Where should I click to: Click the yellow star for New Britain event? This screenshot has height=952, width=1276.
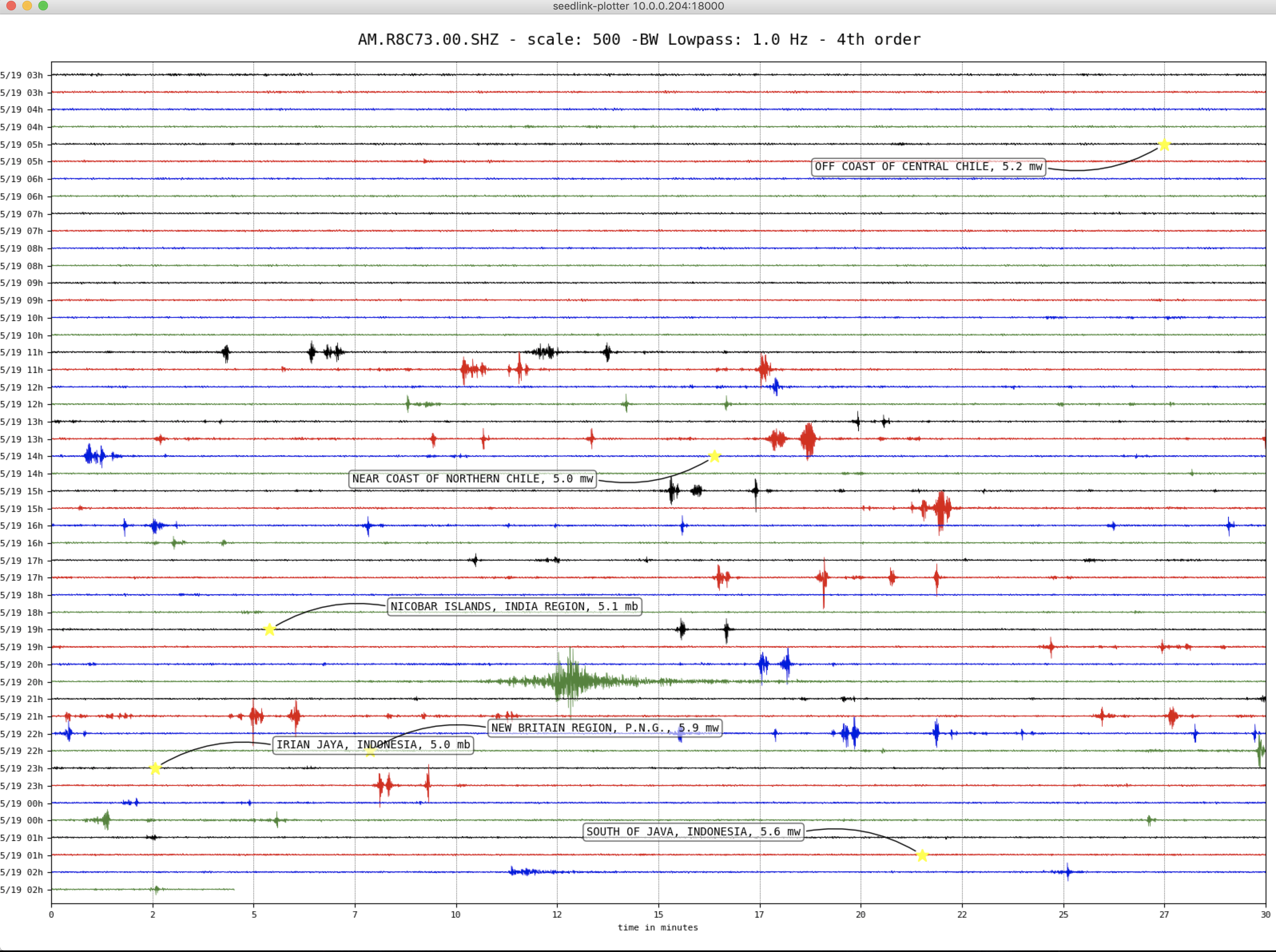(x=371, y=751)
